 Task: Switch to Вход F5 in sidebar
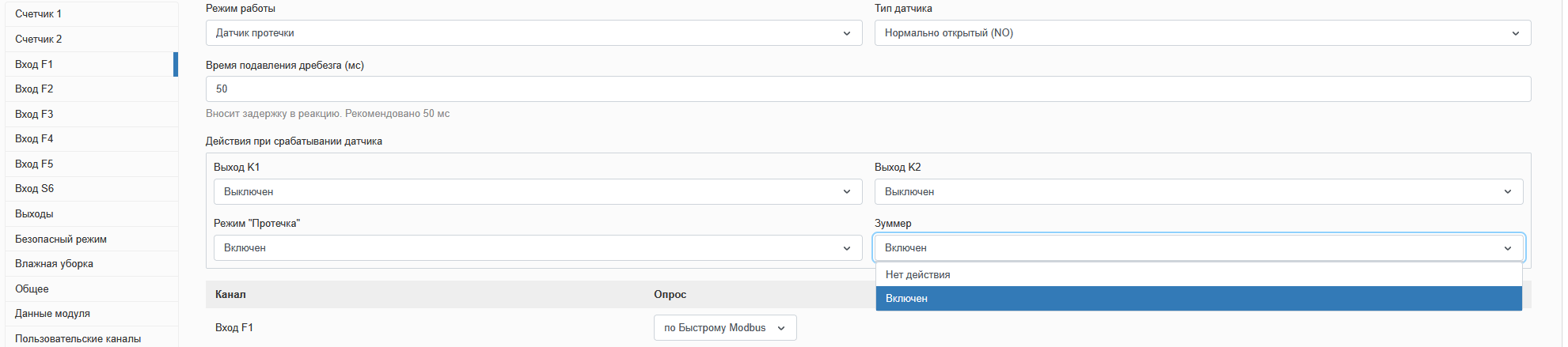(x=34, y=164)
